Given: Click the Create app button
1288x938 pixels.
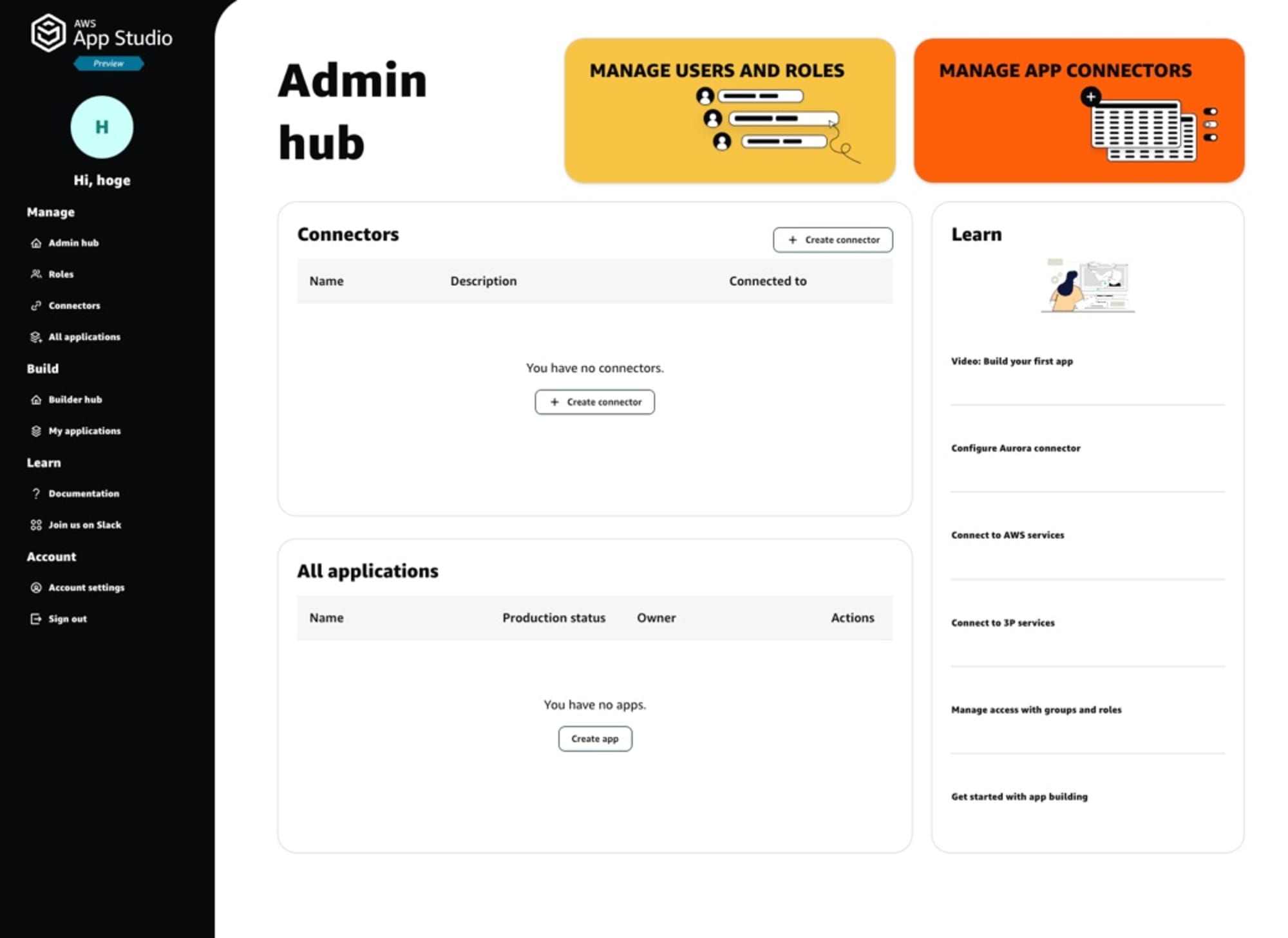Looking at the screenshot, I should [x=595, y=738].
